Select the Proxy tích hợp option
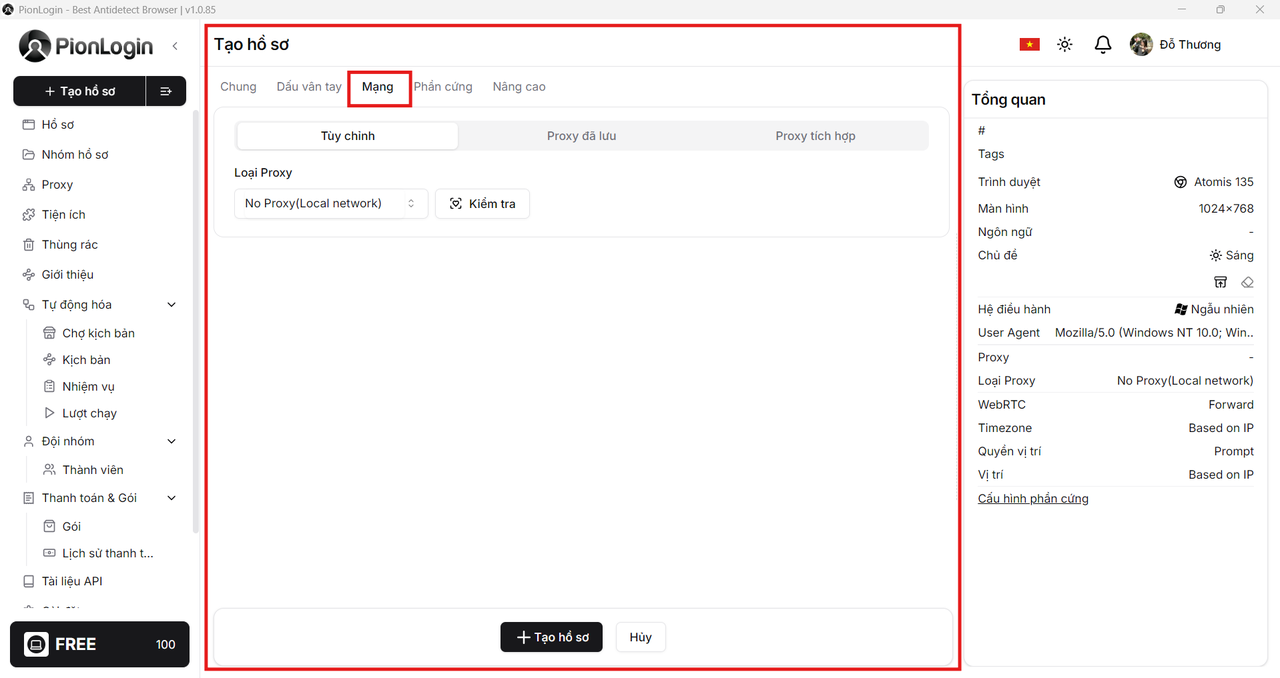 (x=815, y=136)
